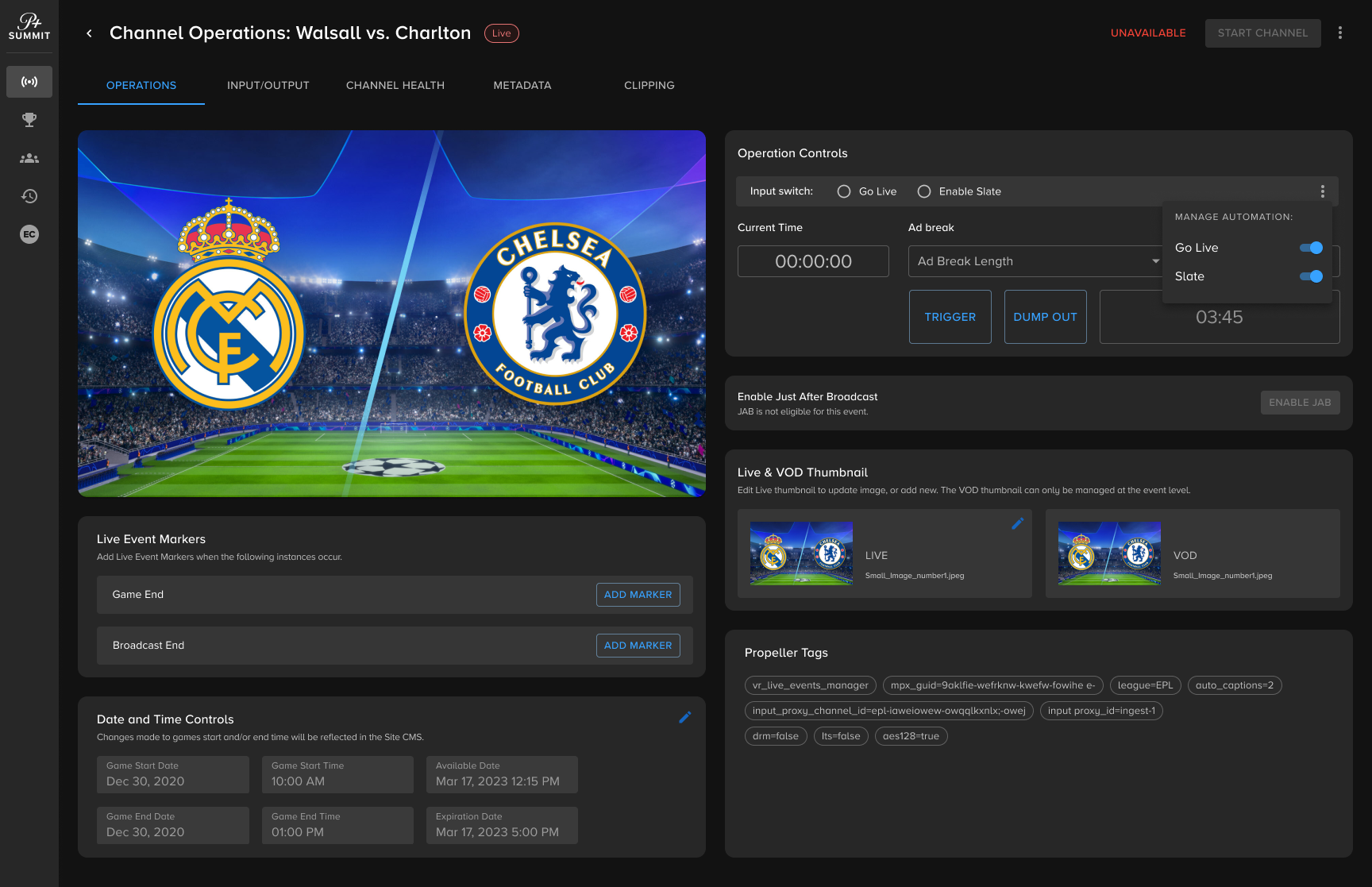Image resolution: width=1372 pixels, height=887 pixels.
Task: Click the UNAVAILABLE status label
Action: point(1148,33)
